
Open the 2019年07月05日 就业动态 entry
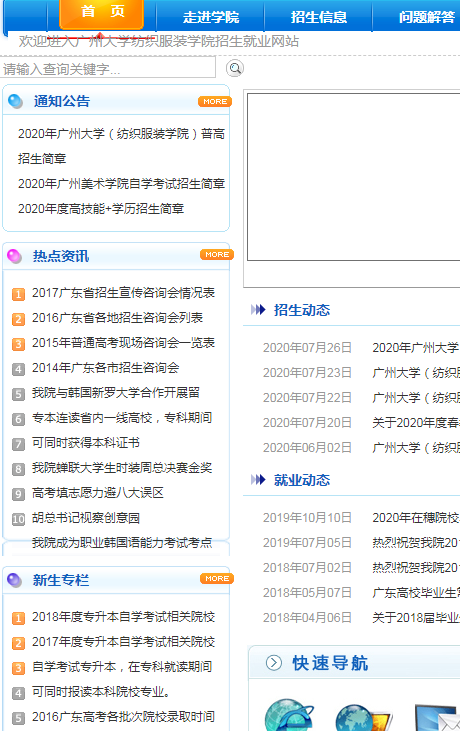tap(416, 543)
